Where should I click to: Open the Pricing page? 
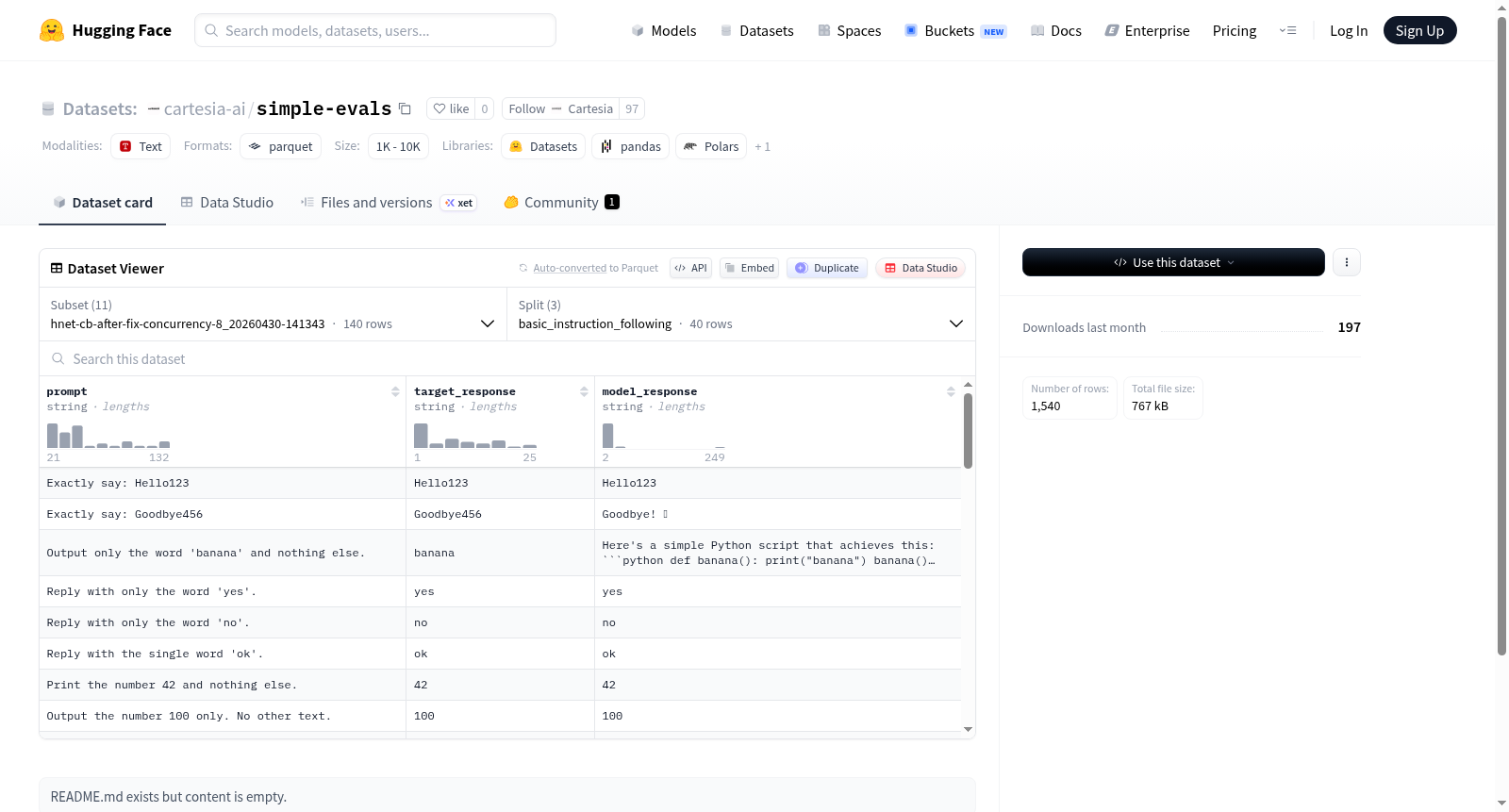(x=1235, y=30)
